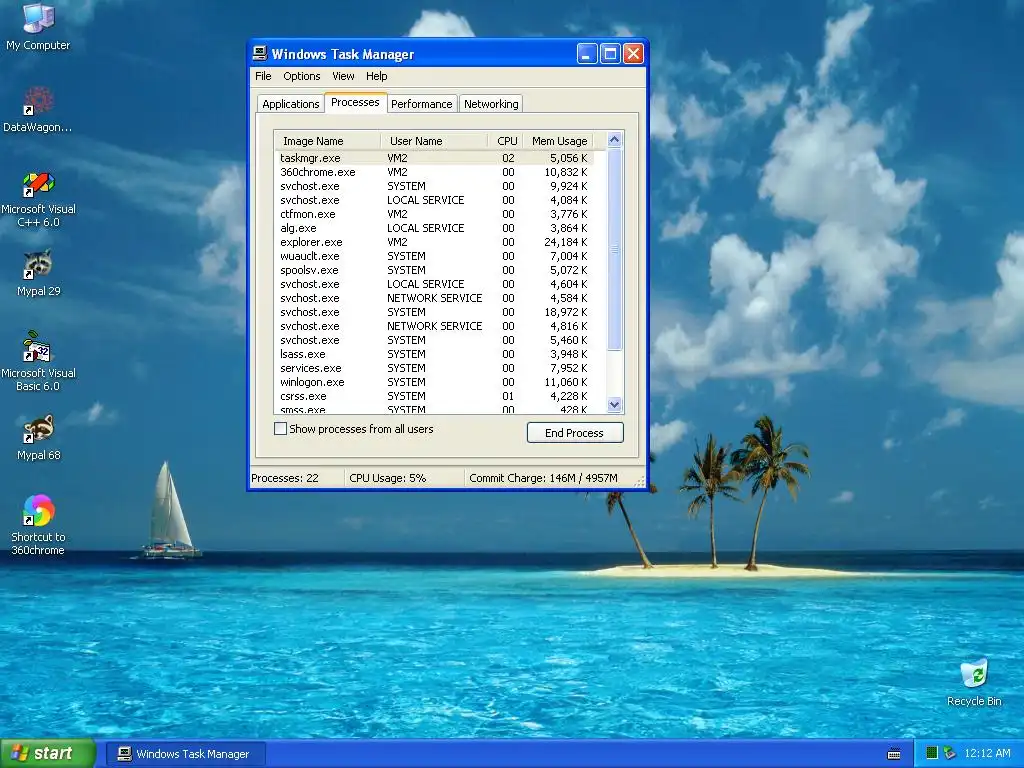Click Windows Task Manager taskbar button
Screen dimensions: 1024x768
(185, 754)
